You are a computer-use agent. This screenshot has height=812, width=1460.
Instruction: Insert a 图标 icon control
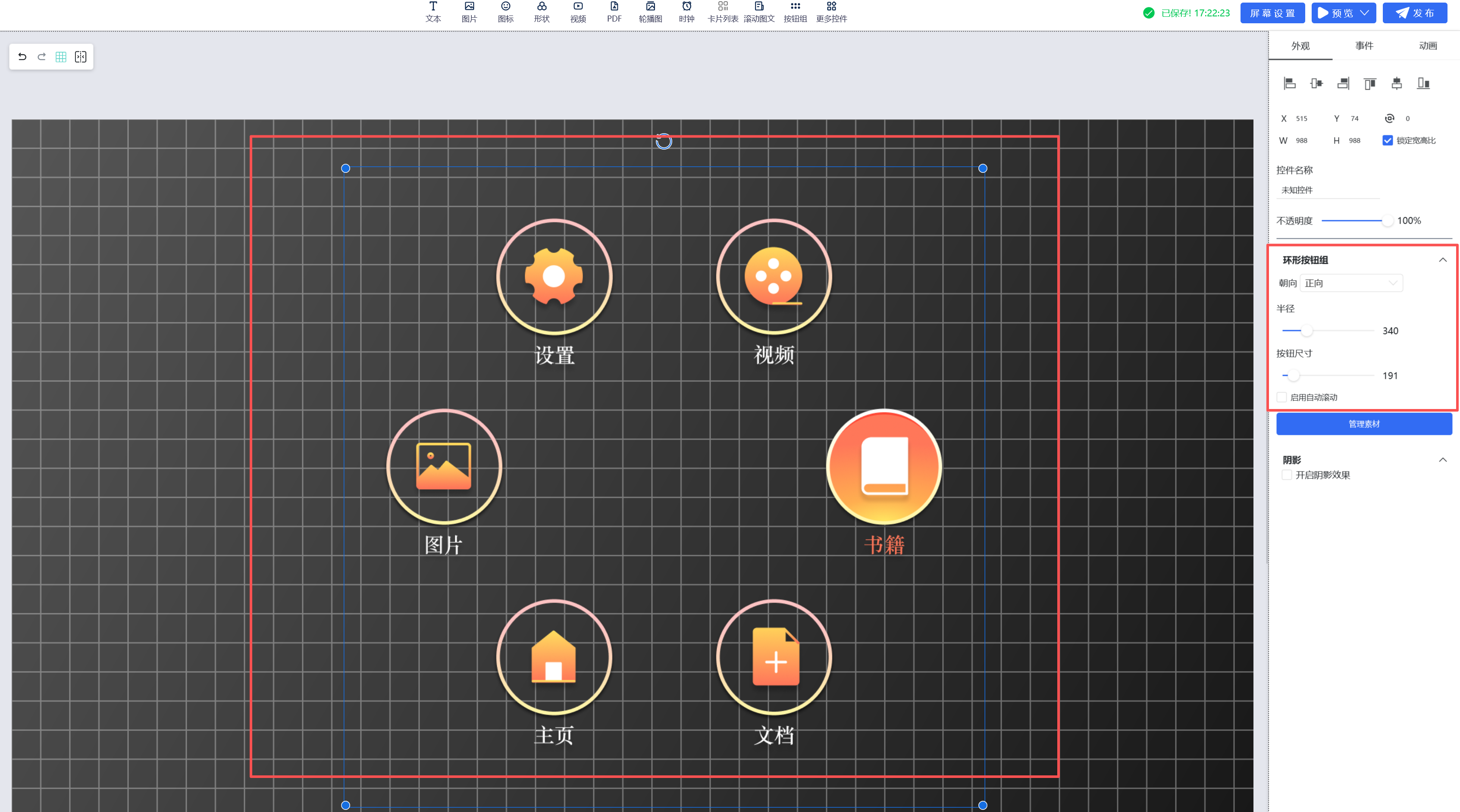pyautogui.click(x=505, y=12)
